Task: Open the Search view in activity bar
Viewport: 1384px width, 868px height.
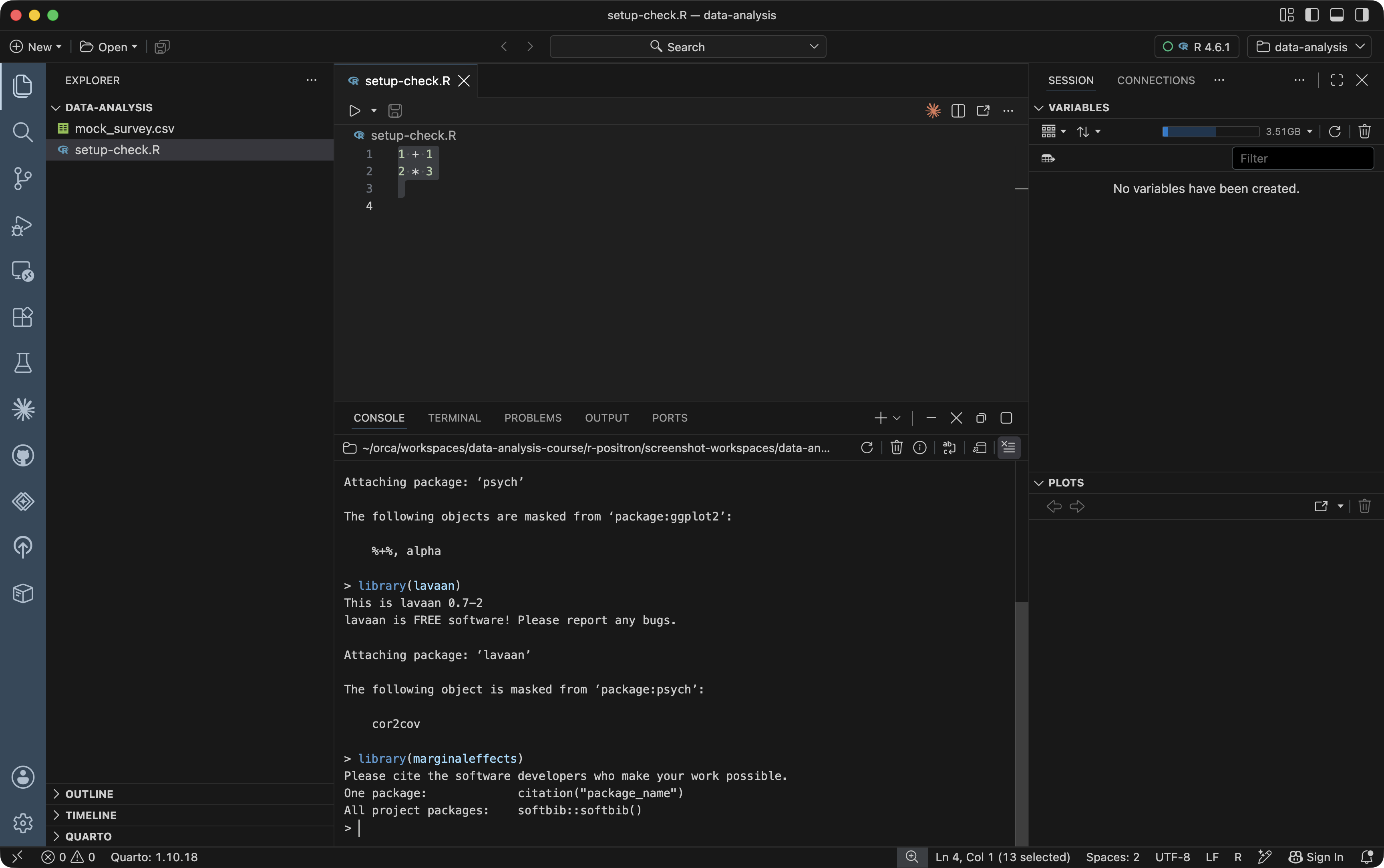Action: [22, 132]
